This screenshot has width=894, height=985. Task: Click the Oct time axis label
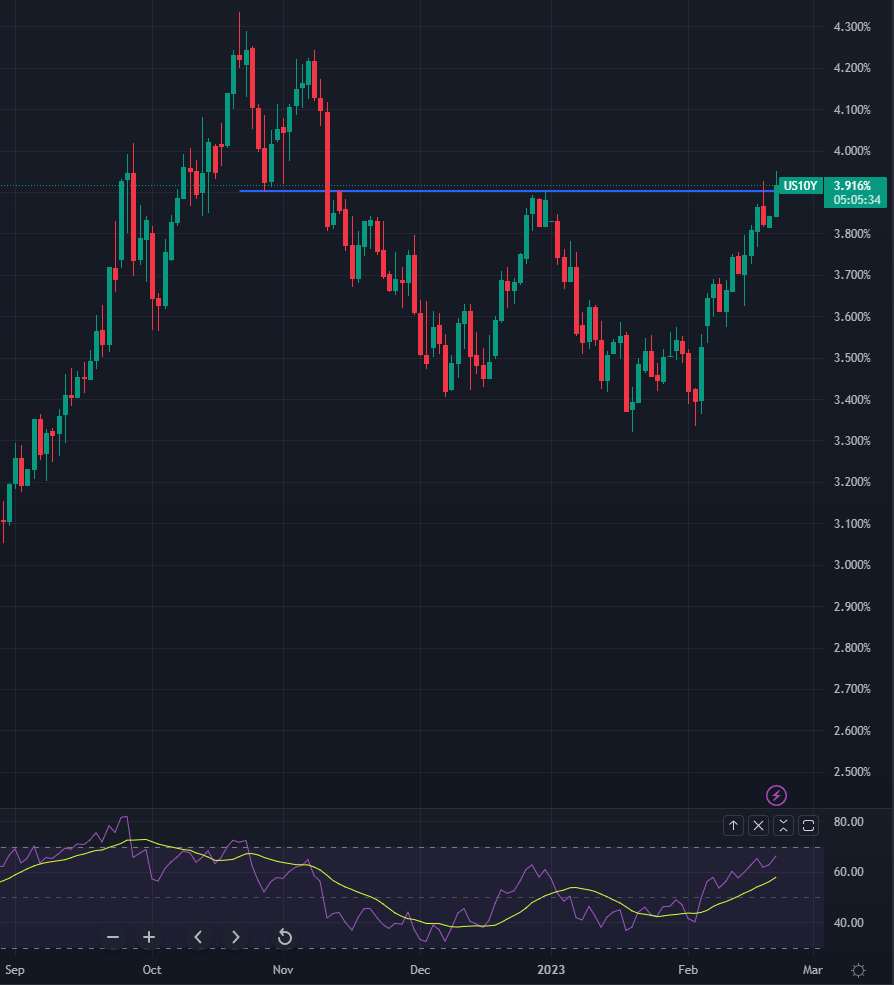pos(152,970)
